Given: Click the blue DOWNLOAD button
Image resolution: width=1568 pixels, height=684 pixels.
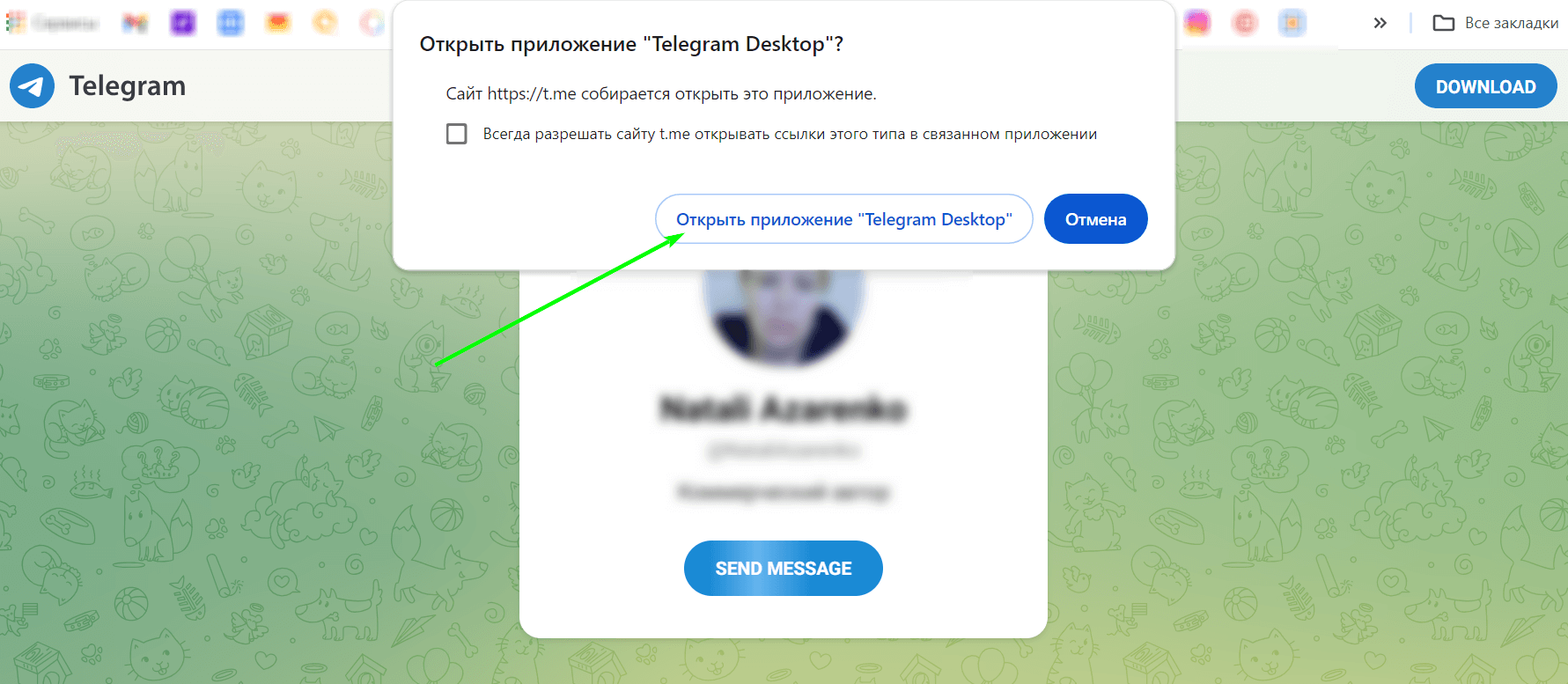Looking at the screenshot, I should pos(1485,86).
